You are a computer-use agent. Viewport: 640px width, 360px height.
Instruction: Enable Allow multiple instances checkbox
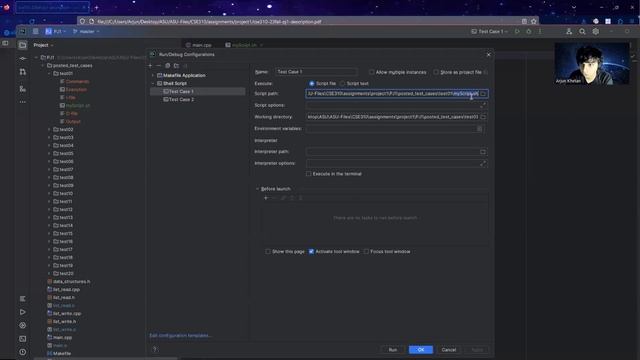tap(371, 72)
